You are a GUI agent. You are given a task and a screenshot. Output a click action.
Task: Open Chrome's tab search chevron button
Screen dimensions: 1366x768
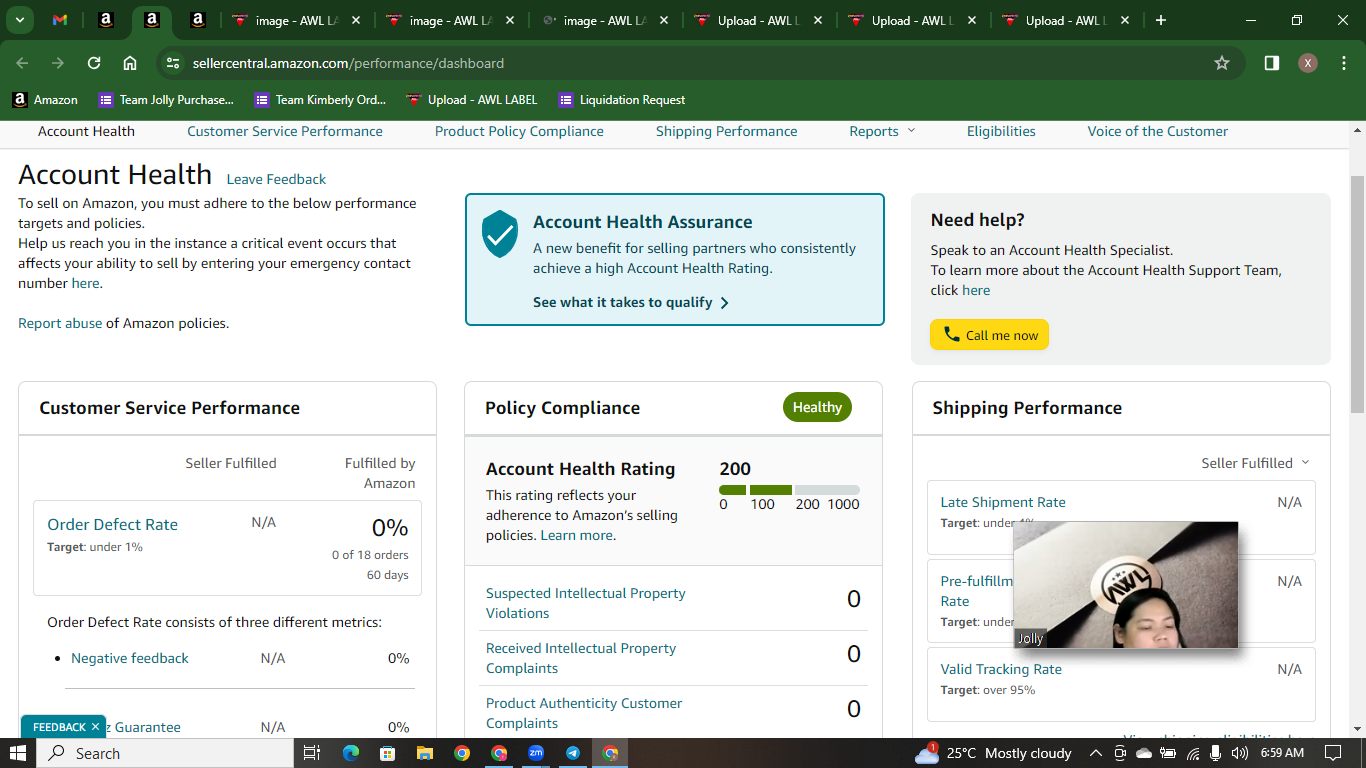(19, 20)
